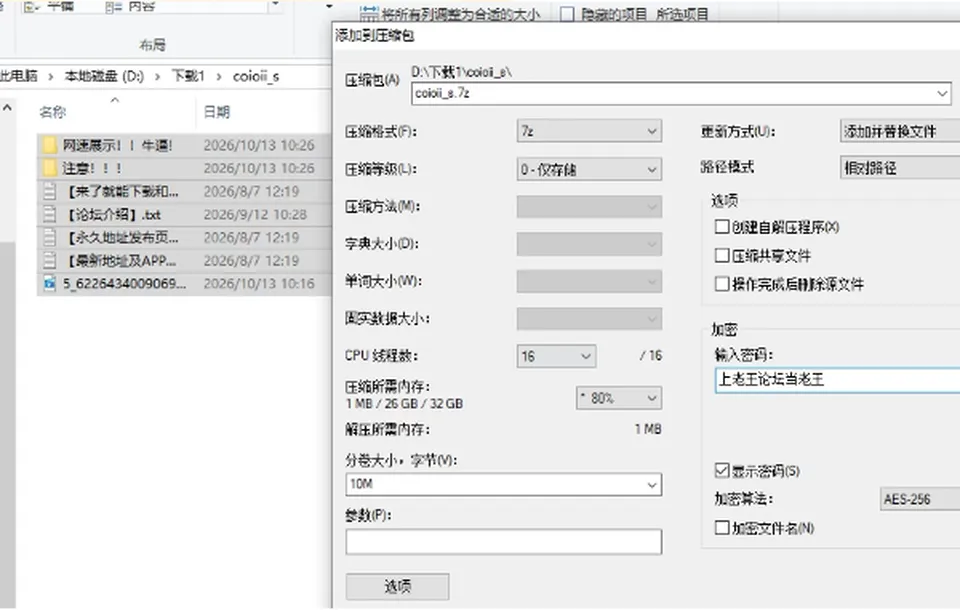Click the coioii_s breadcrumb segment

(x=256, y=77)
